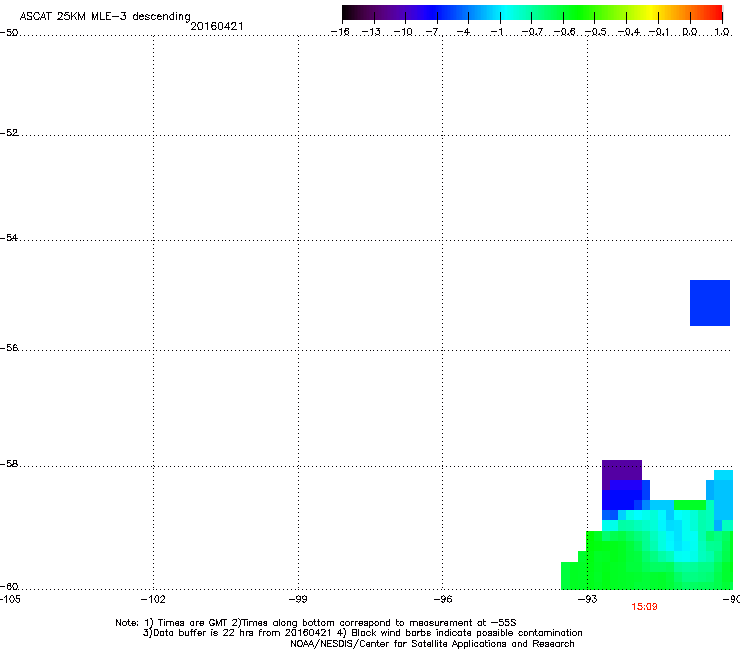This screenshot has height=650, width=740.
Task: Click the date 20160421 below the title
Action: 217,26
